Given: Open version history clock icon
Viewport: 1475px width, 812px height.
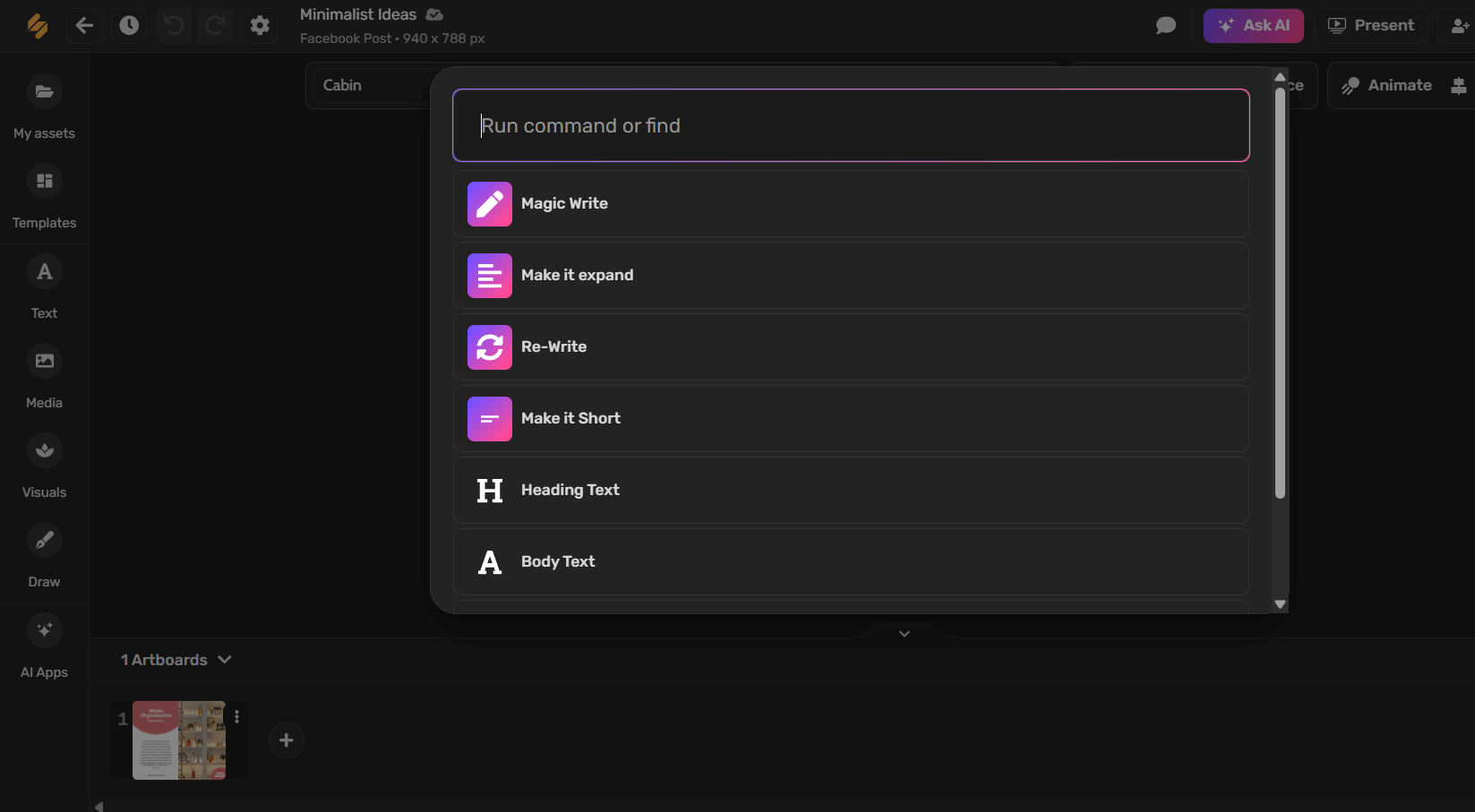Looking at the screenshot, I should pyautogui.click(x=129, y=25).
